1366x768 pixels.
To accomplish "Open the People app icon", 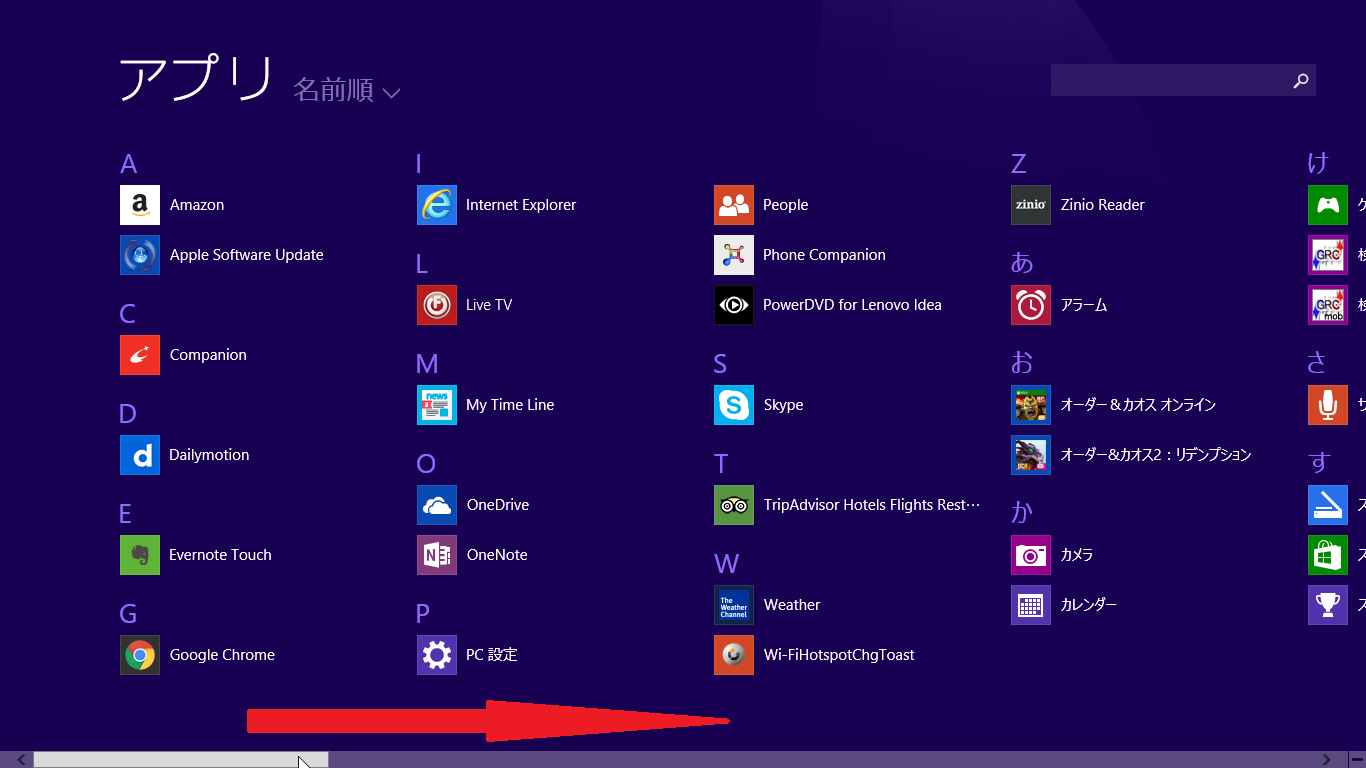I will point(734,205).
